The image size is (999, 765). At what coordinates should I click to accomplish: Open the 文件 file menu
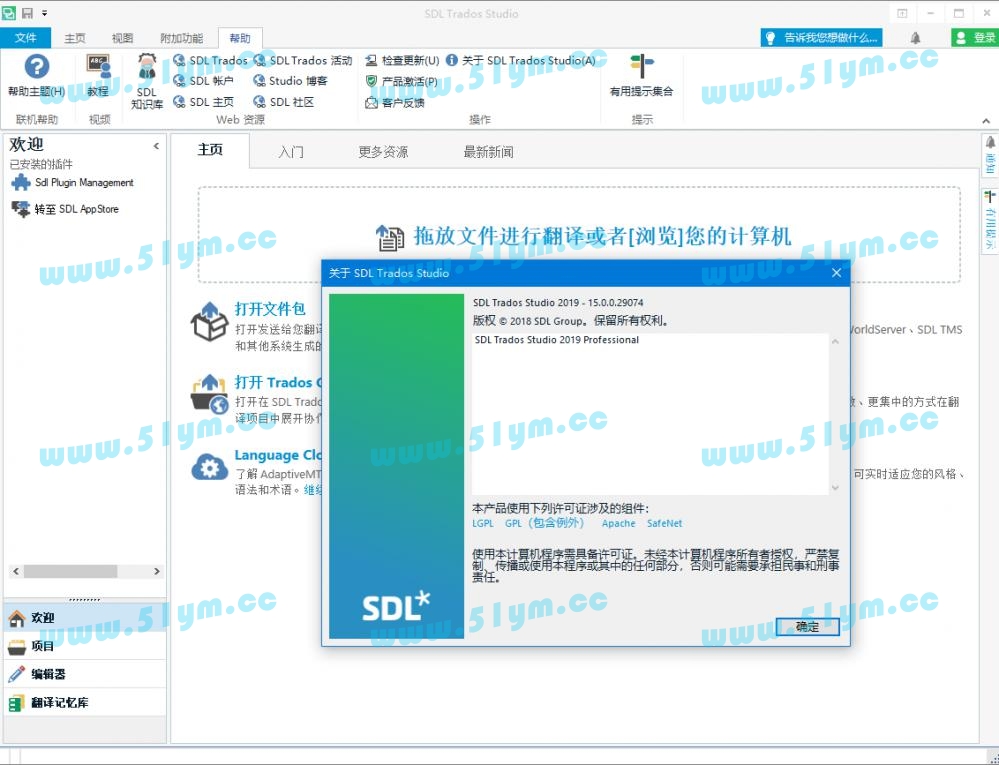point(25,38)
